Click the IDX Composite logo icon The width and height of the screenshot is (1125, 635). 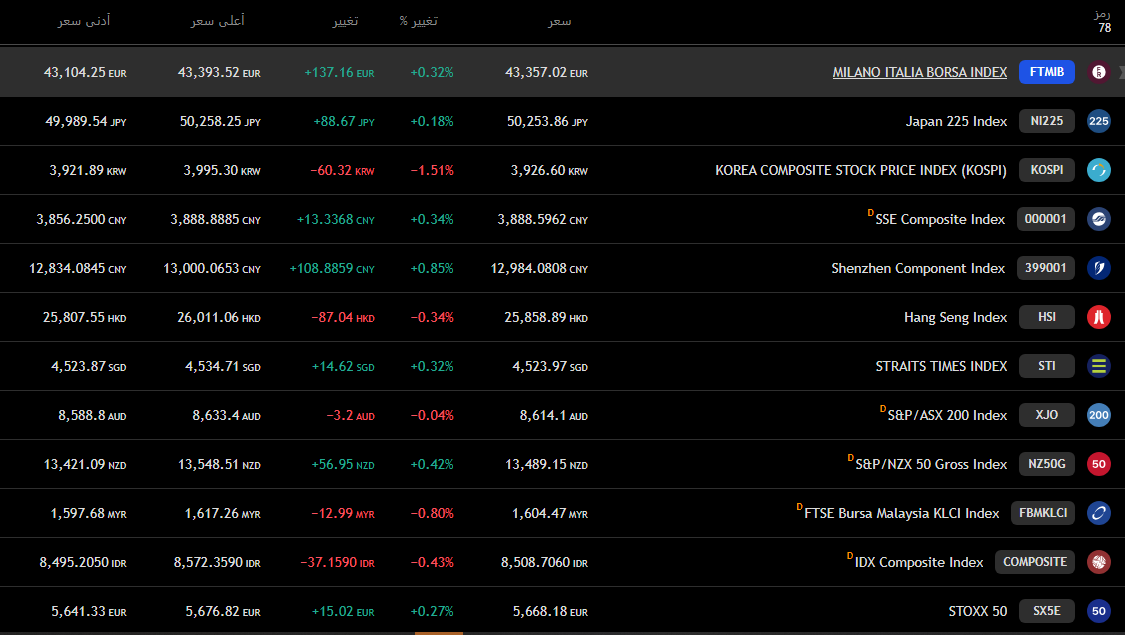[1098, 562]
